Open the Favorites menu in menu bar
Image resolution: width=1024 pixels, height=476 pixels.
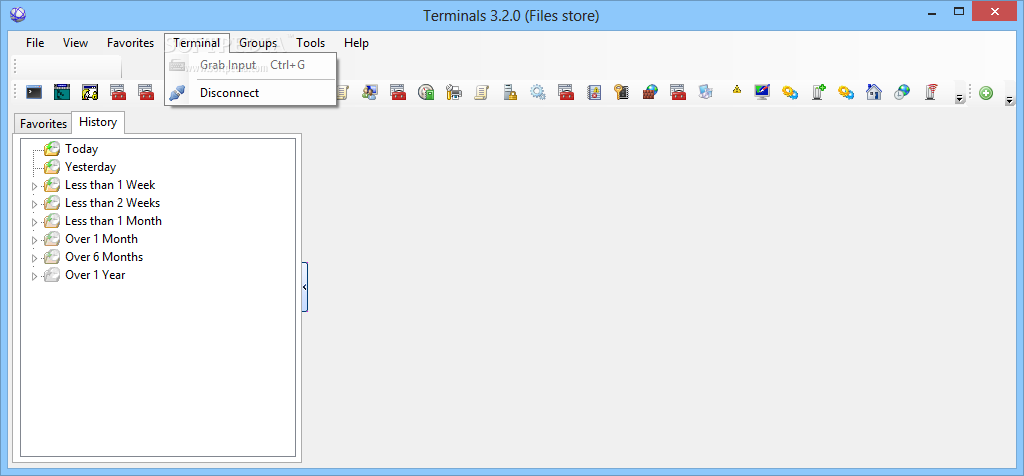(x=131, y=43)
